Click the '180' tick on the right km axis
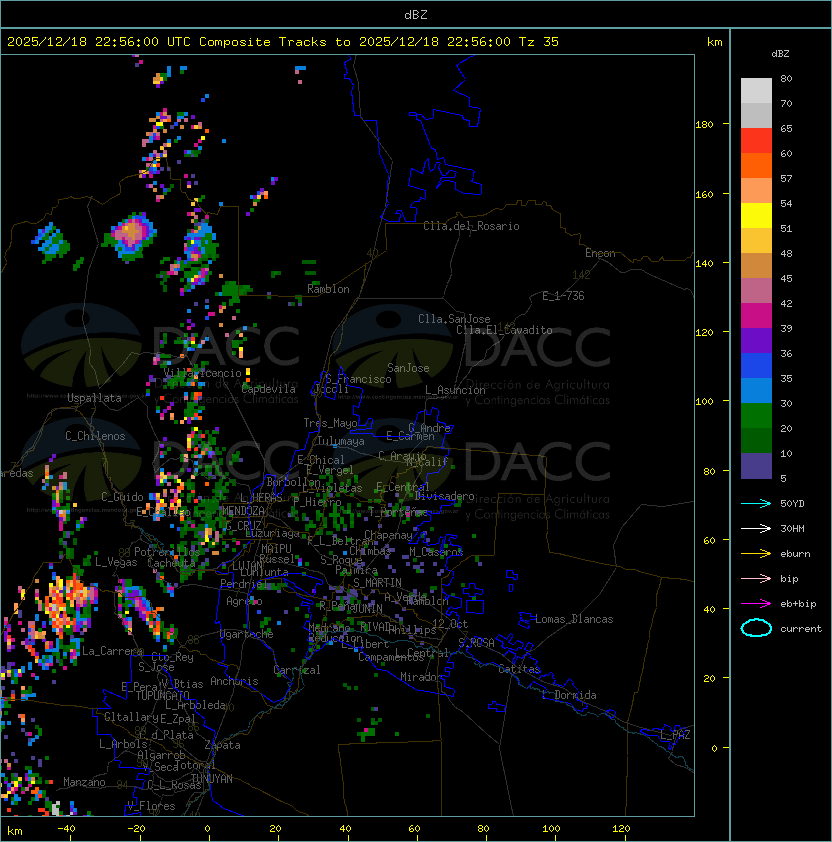 pyautogui.click(x=704, y=125)
